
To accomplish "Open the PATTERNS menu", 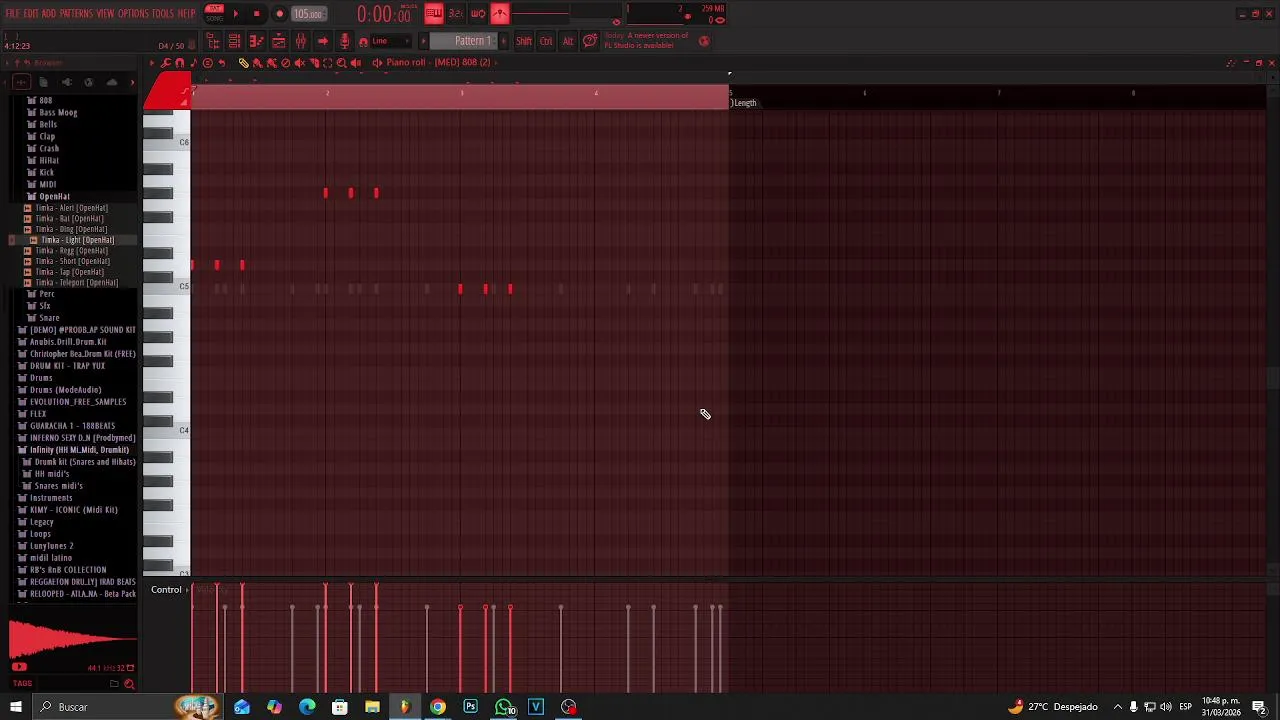I will pos(76,14).
